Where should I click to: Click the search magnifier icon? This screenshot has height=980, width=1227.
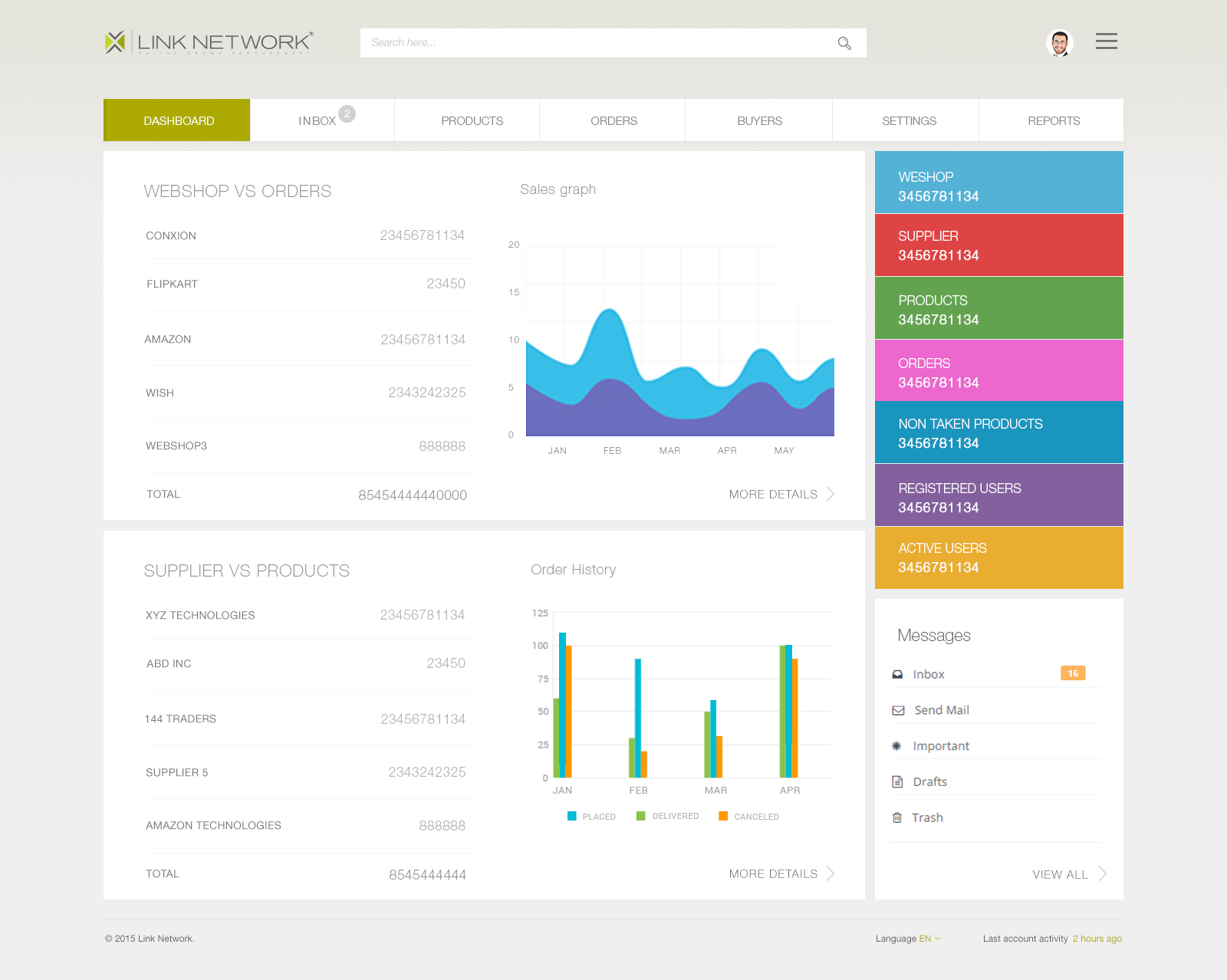click(844, 43)
